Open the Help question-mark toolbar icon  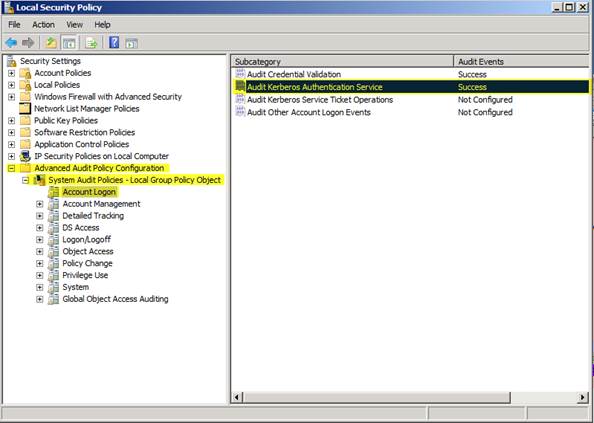(114, 42)
